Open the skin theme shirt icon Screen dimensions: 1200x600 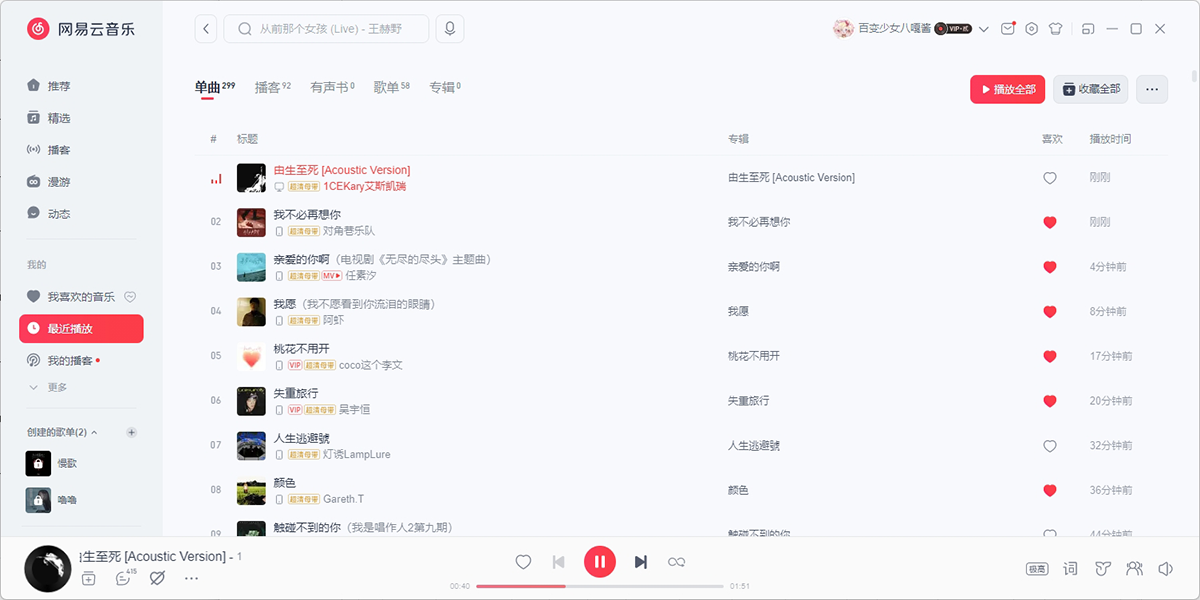point(1055,29)
